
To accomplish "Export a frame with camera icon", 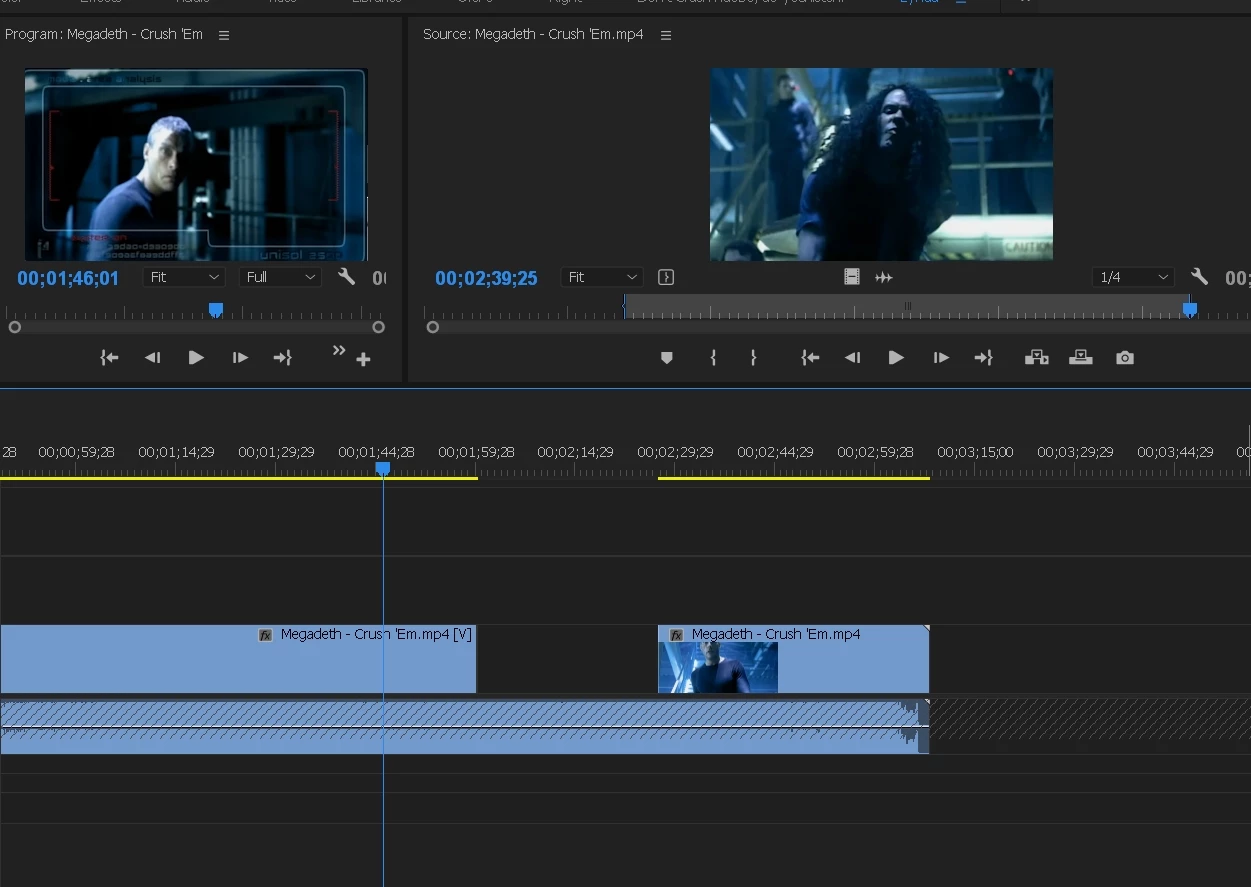I will tap(1125, 358).
